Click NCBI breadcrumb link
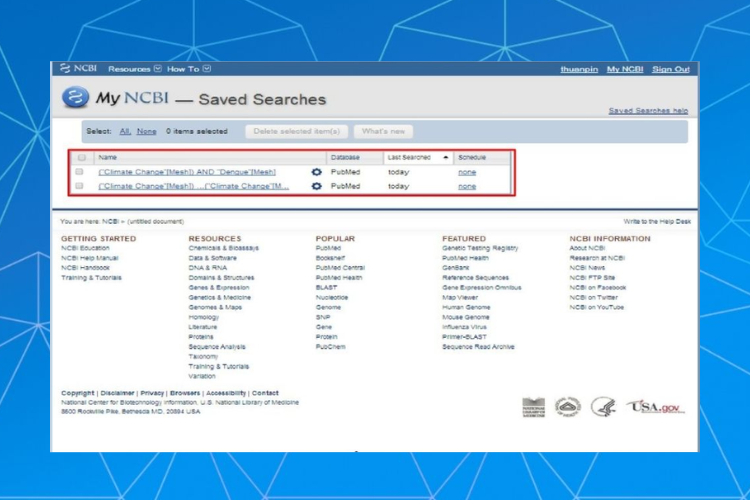750x500 pixels. click(x=110, y=222)
